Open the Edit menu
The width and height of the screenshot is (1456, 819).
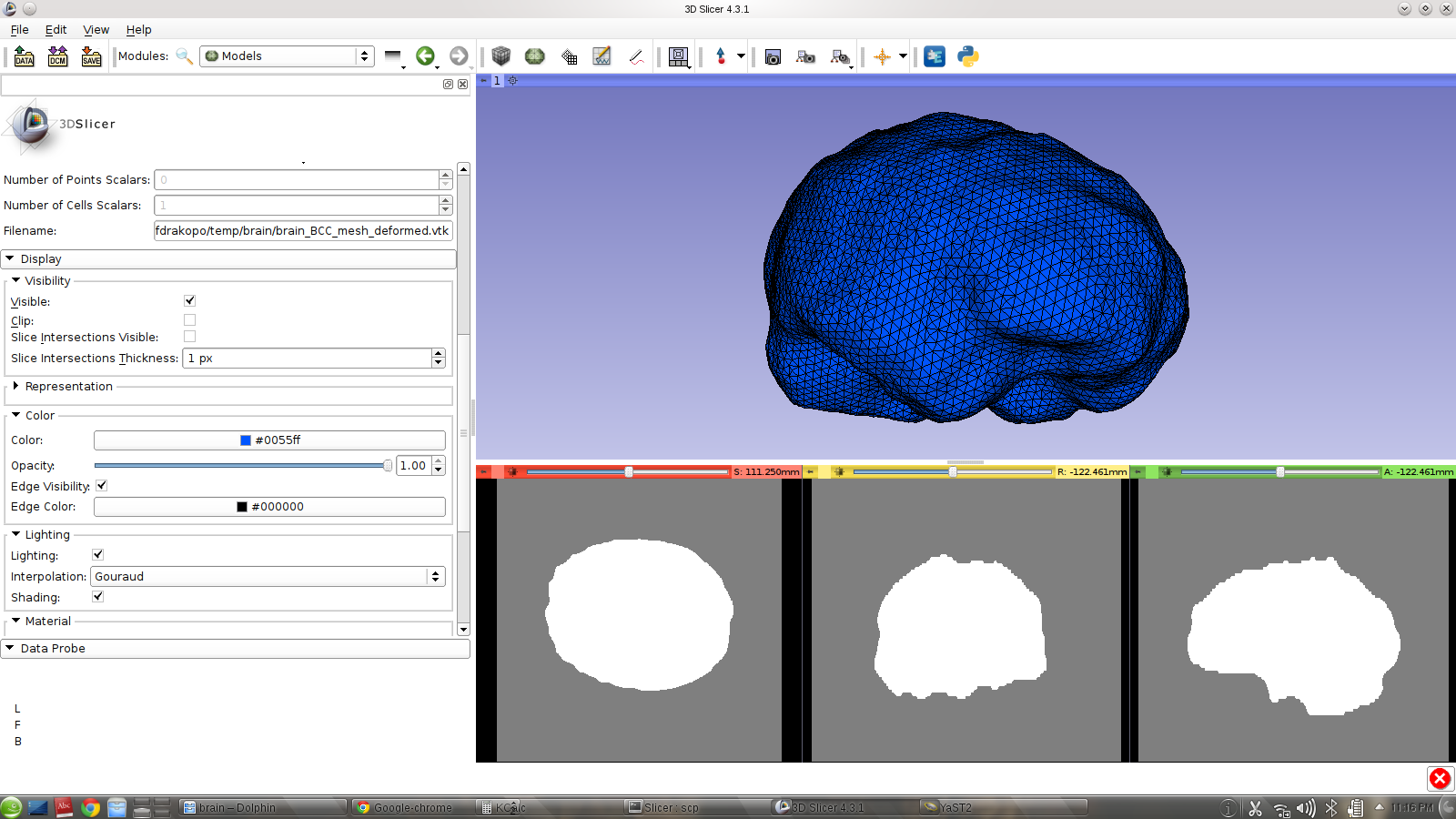[x=56, y=30]
